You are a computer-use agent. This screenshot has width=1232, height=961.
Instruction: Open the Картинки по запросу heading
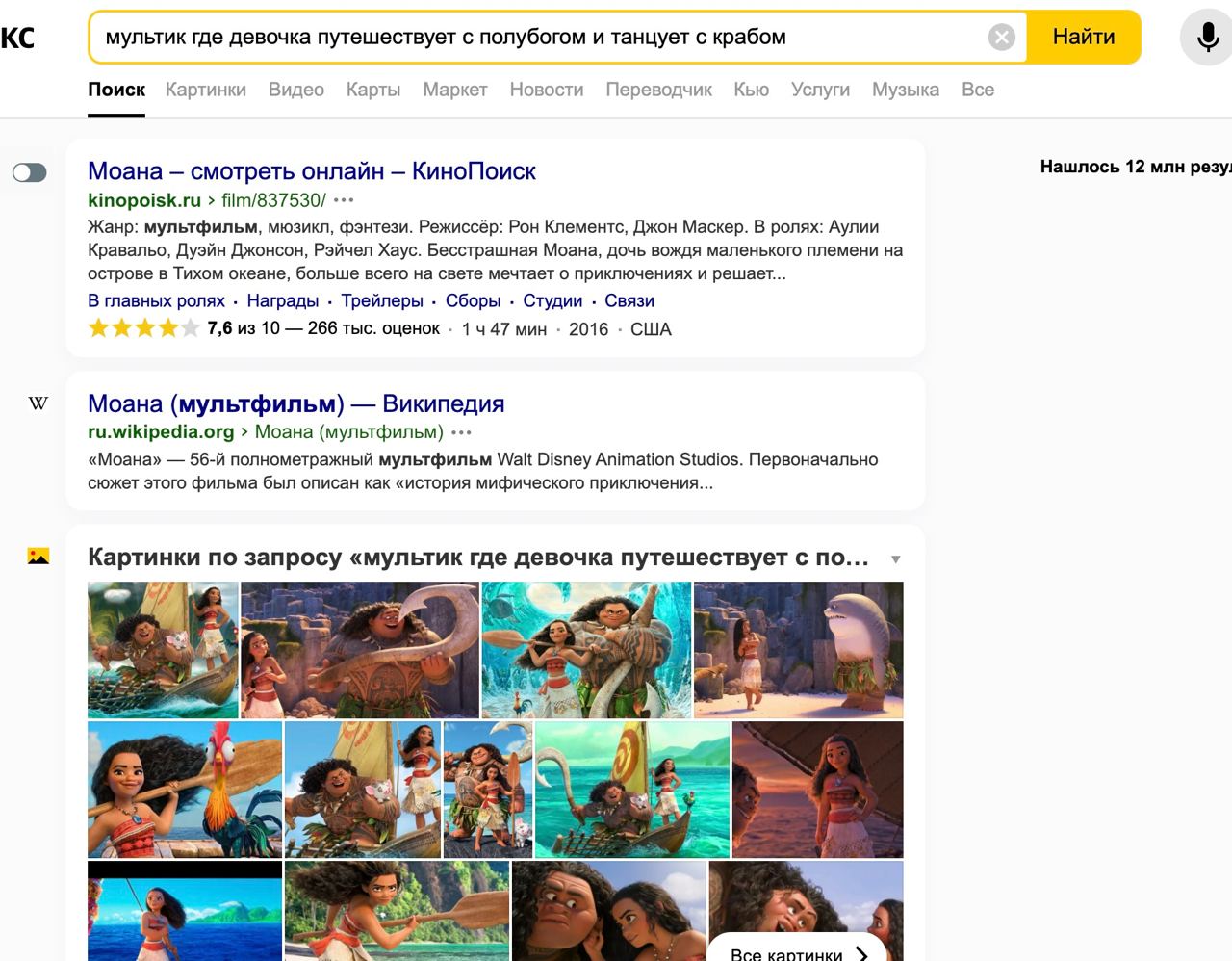[x=478, y=558]
